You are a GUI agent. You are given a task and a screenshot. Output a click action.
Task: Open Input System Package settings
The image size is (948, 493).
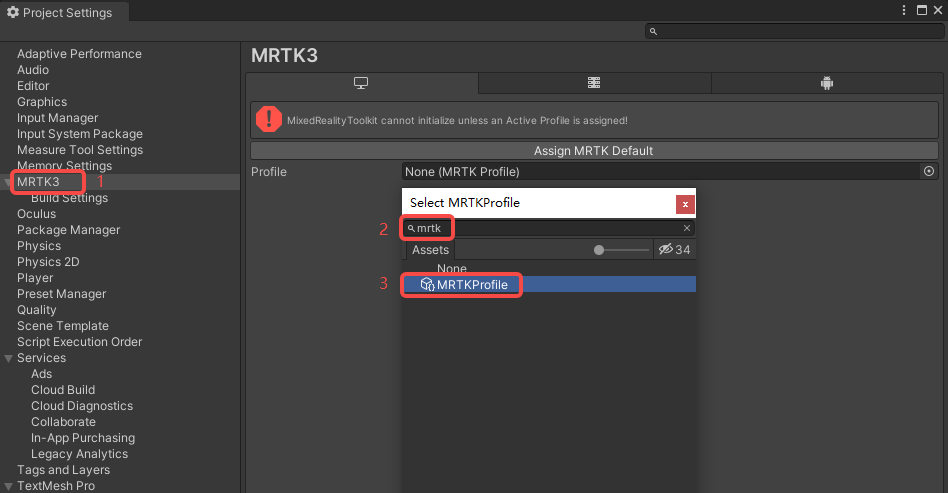click(80, 134)
